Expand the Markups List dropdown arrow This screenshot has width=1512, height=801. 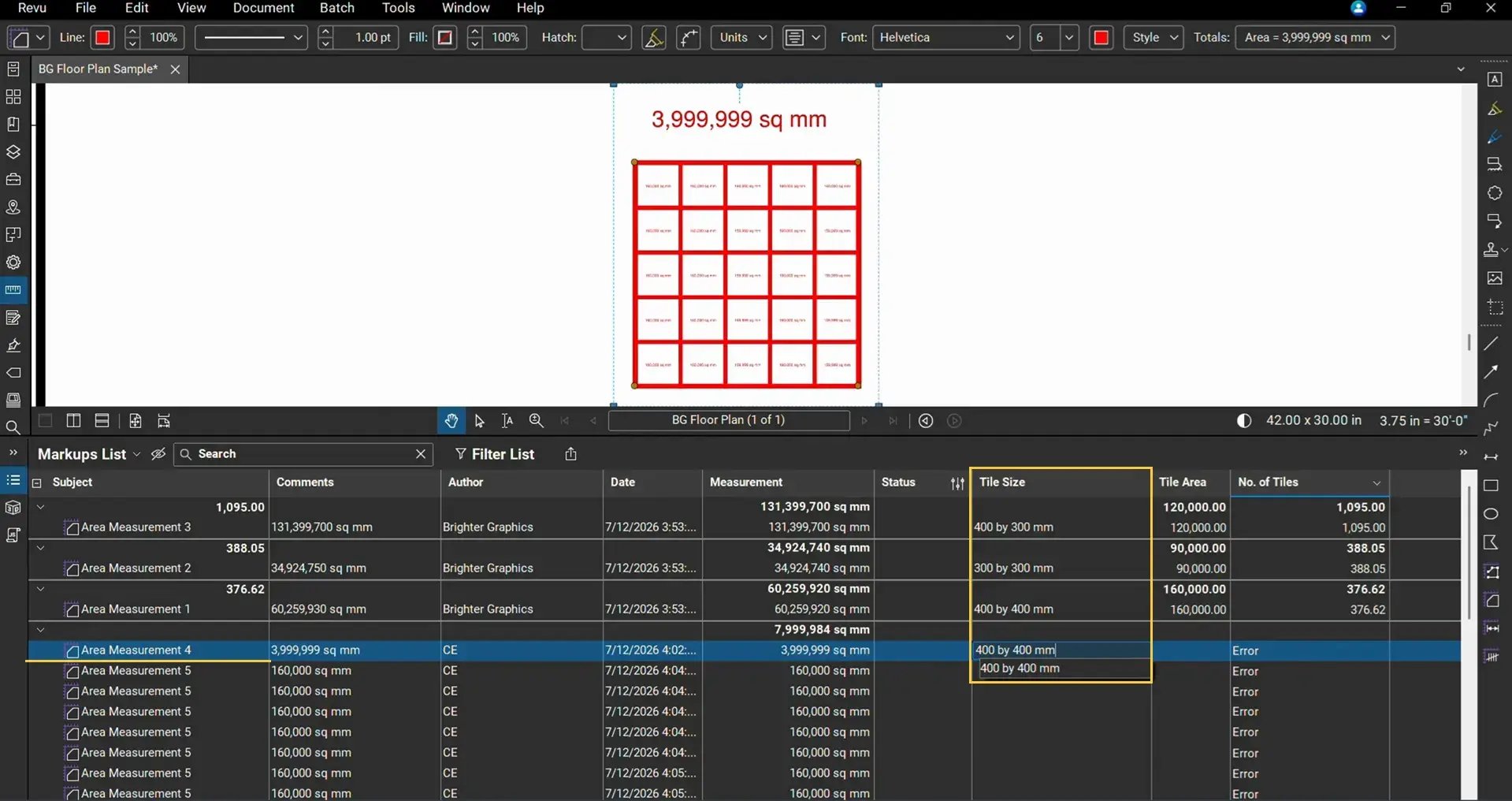pos(136,455)
